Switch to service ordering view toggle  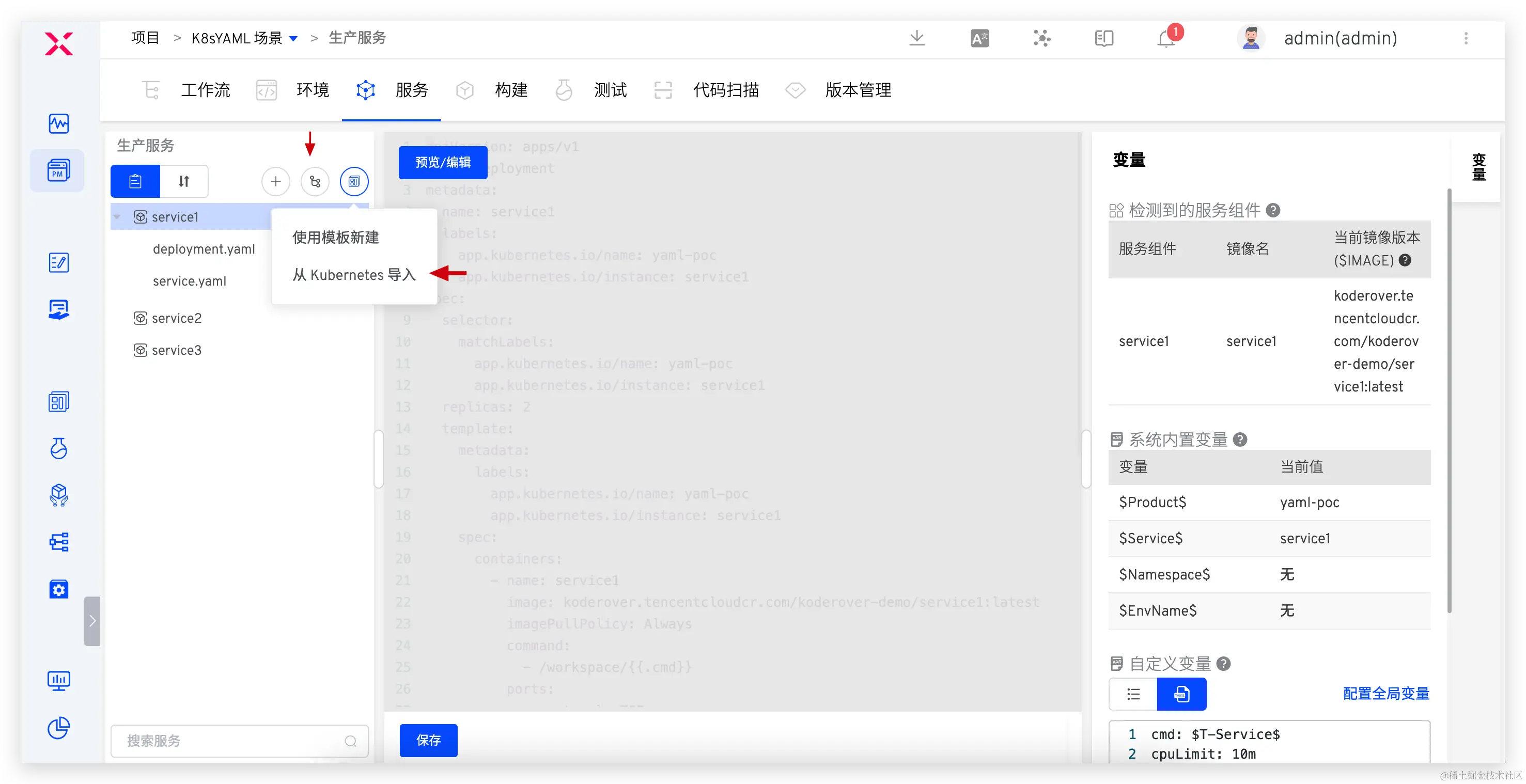click(x=183, y=181)
